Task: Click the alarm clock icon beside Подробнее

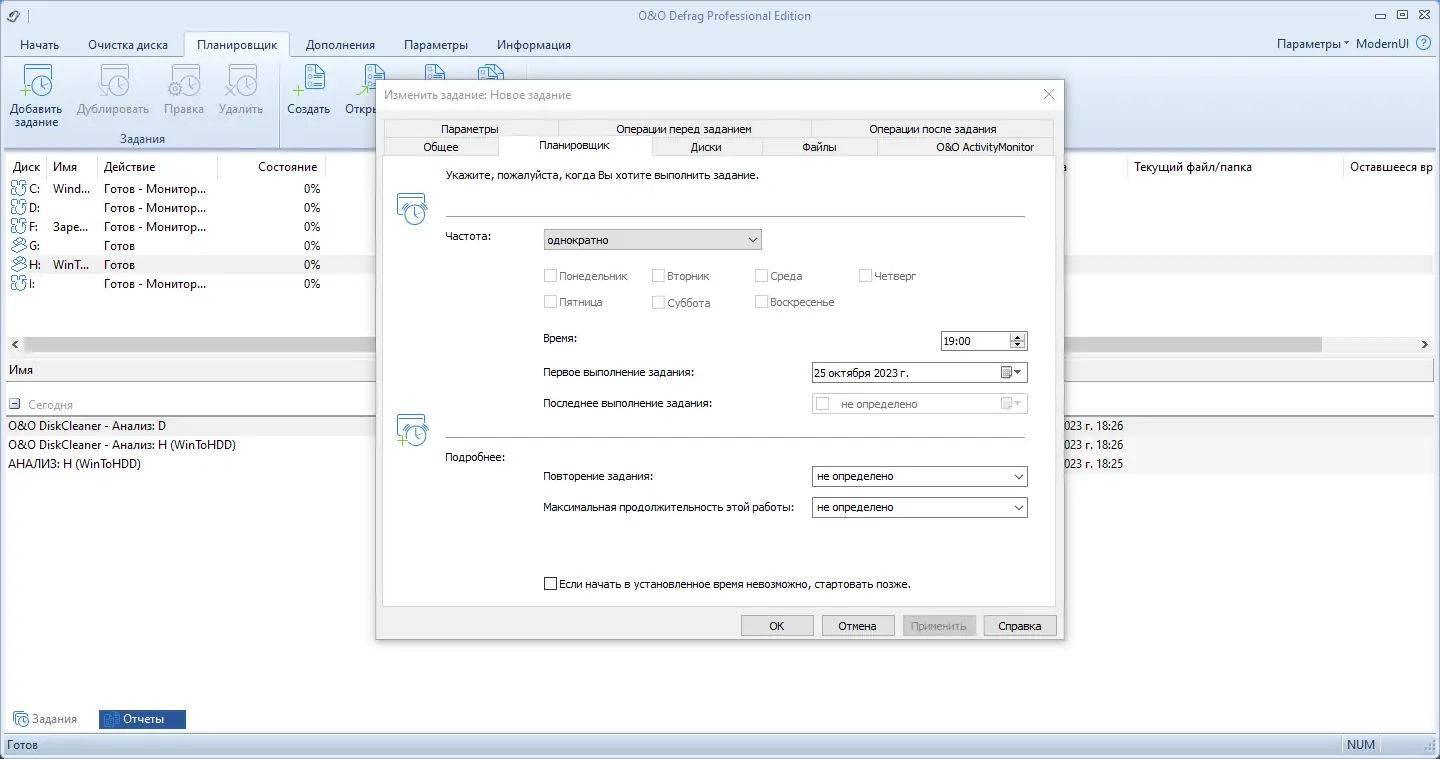Action: click(412, 429)
